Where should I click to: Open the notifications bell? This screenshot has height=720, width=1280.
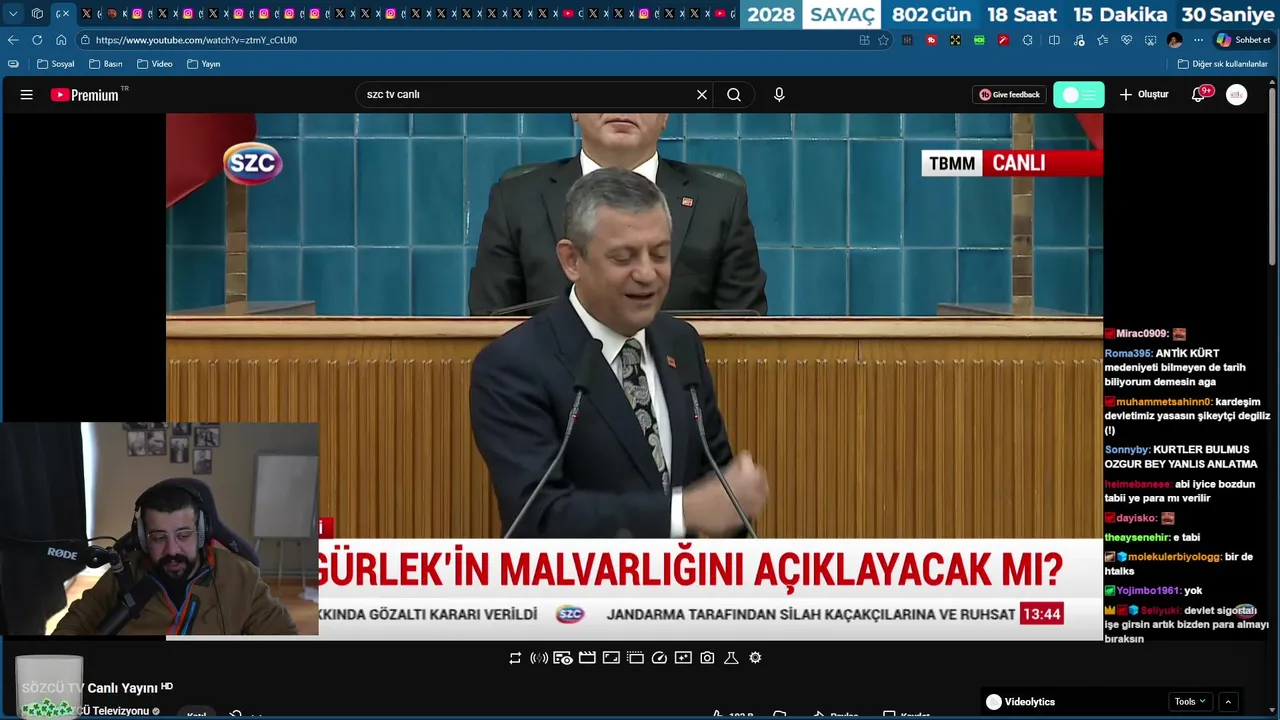(1198, 95)
